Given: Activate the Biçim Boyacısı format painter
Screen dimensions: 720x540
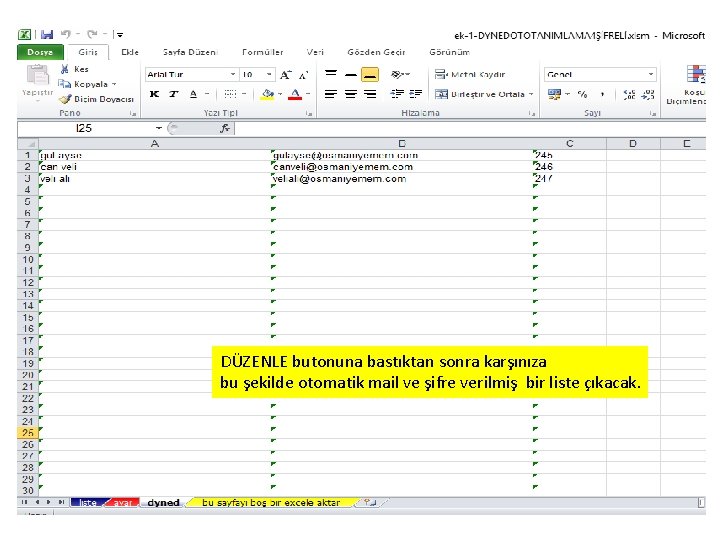Looking at the screenshot, I should (96, 99).
